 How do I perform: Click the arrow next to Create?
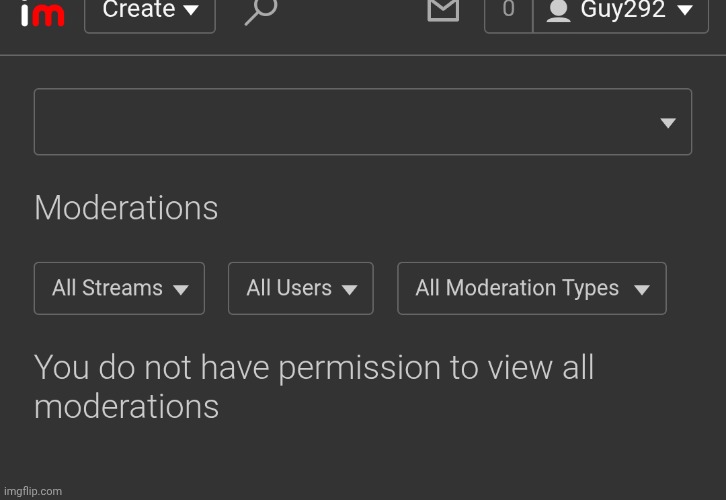pos(191,11)
